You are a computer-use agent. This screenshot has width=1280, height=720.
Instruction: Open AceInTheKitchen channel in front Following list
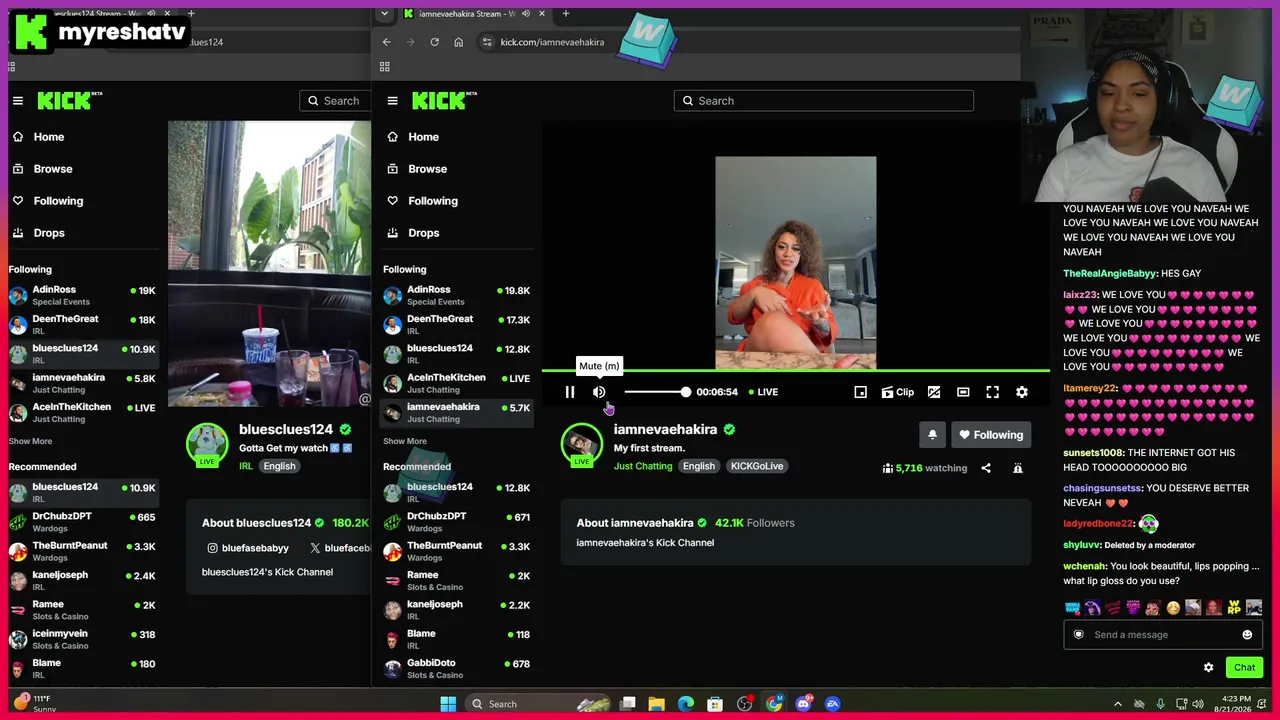457,383
